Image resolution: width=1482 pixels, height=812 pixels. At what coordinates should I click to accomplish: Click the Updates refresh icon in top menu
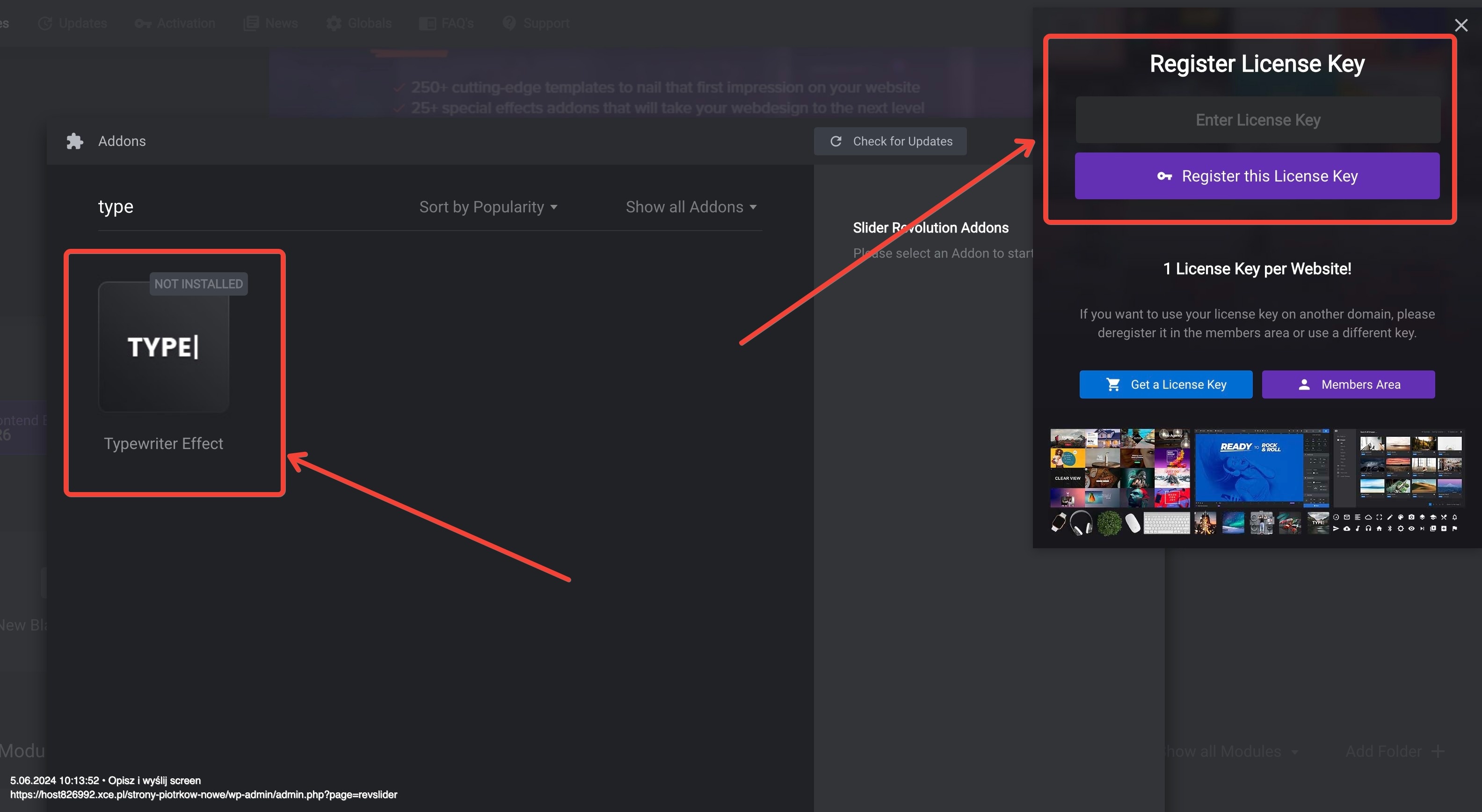45,23
